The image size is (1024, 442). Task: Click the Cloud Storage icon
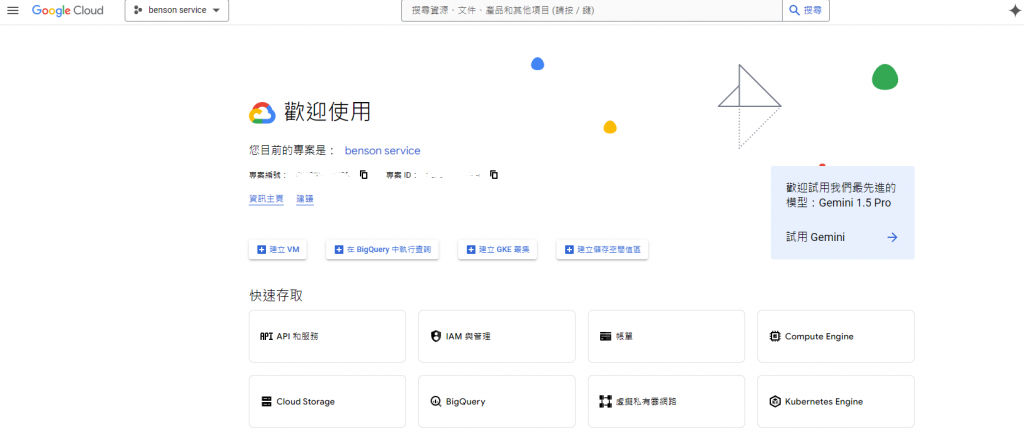266,402
